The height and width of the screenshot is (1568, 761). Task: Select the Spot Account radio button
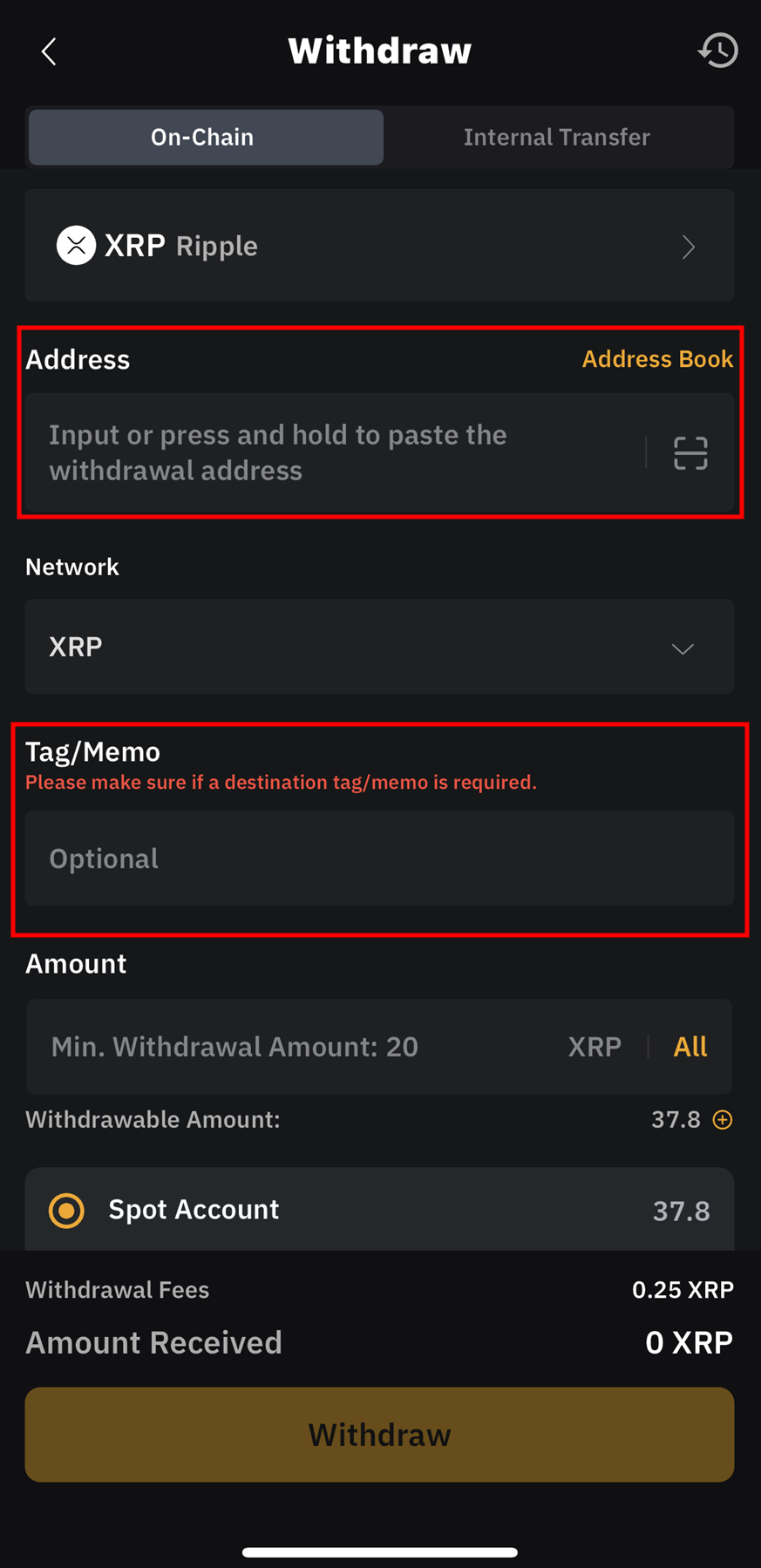[66, 1211]
